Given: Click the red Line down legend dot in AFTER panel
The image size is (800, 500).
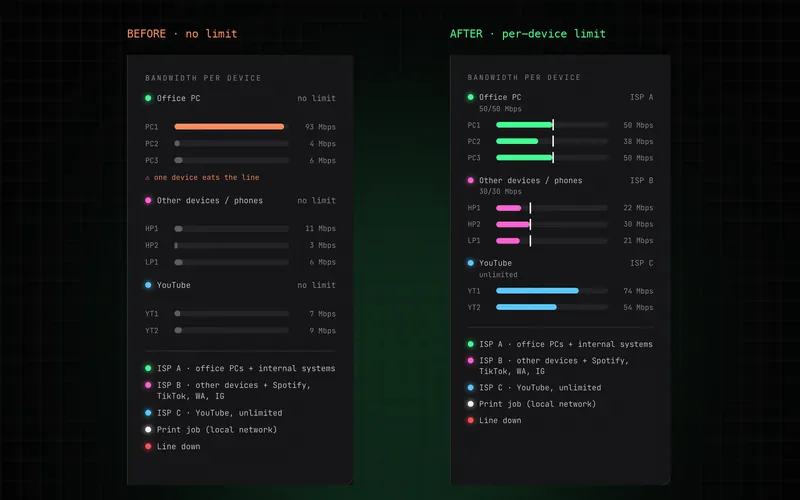Looking at the screenshot, I should coord(470,420).
